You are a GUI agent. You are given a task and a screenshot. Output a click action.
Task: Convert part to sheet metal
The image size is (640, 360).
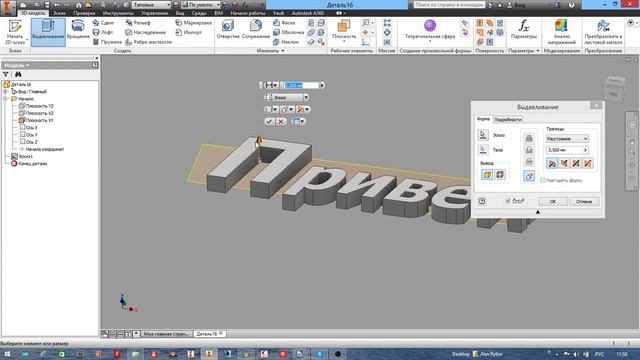603,32
